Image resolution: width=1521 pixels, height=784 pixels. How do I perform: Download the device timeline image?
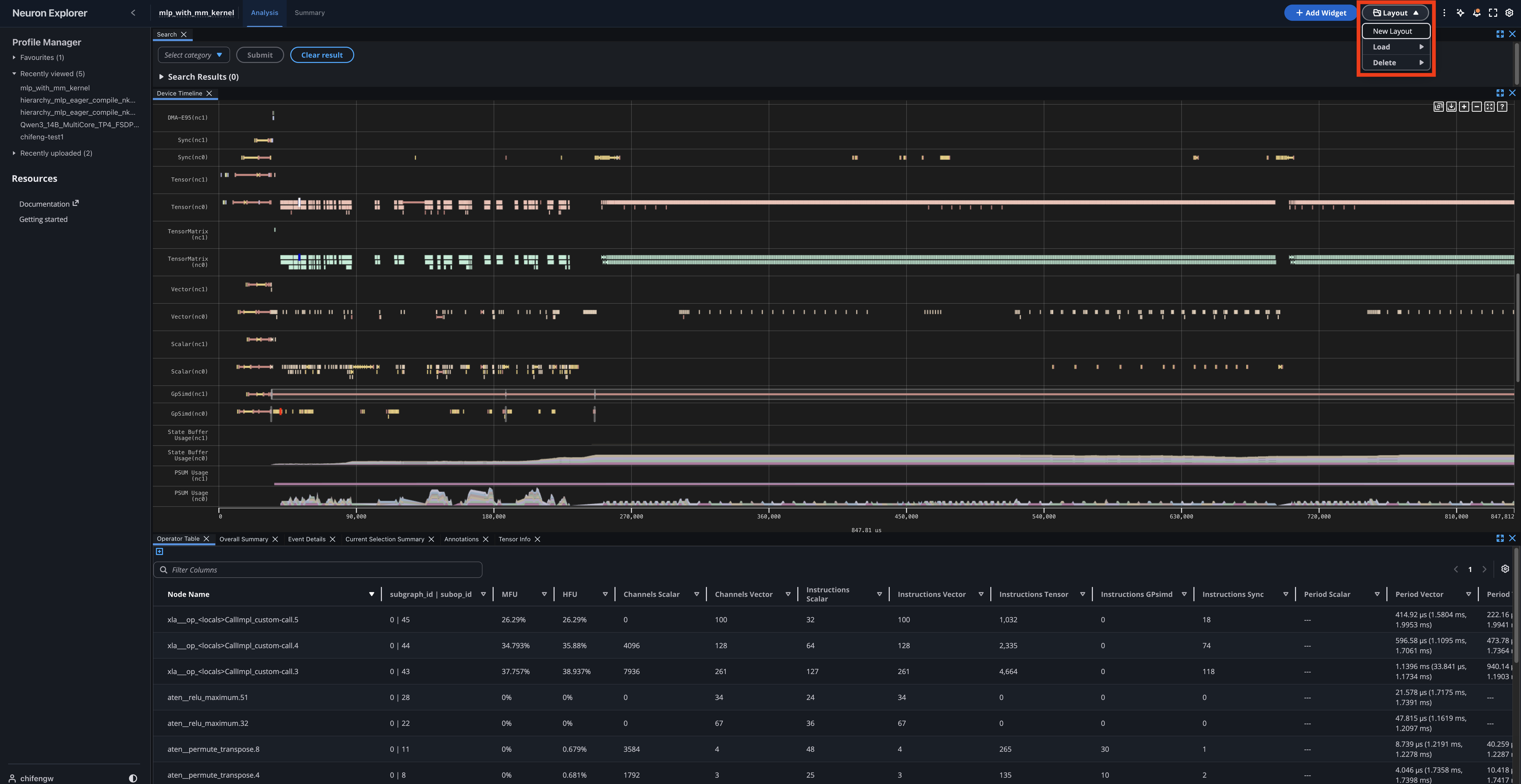(1451, 107)
